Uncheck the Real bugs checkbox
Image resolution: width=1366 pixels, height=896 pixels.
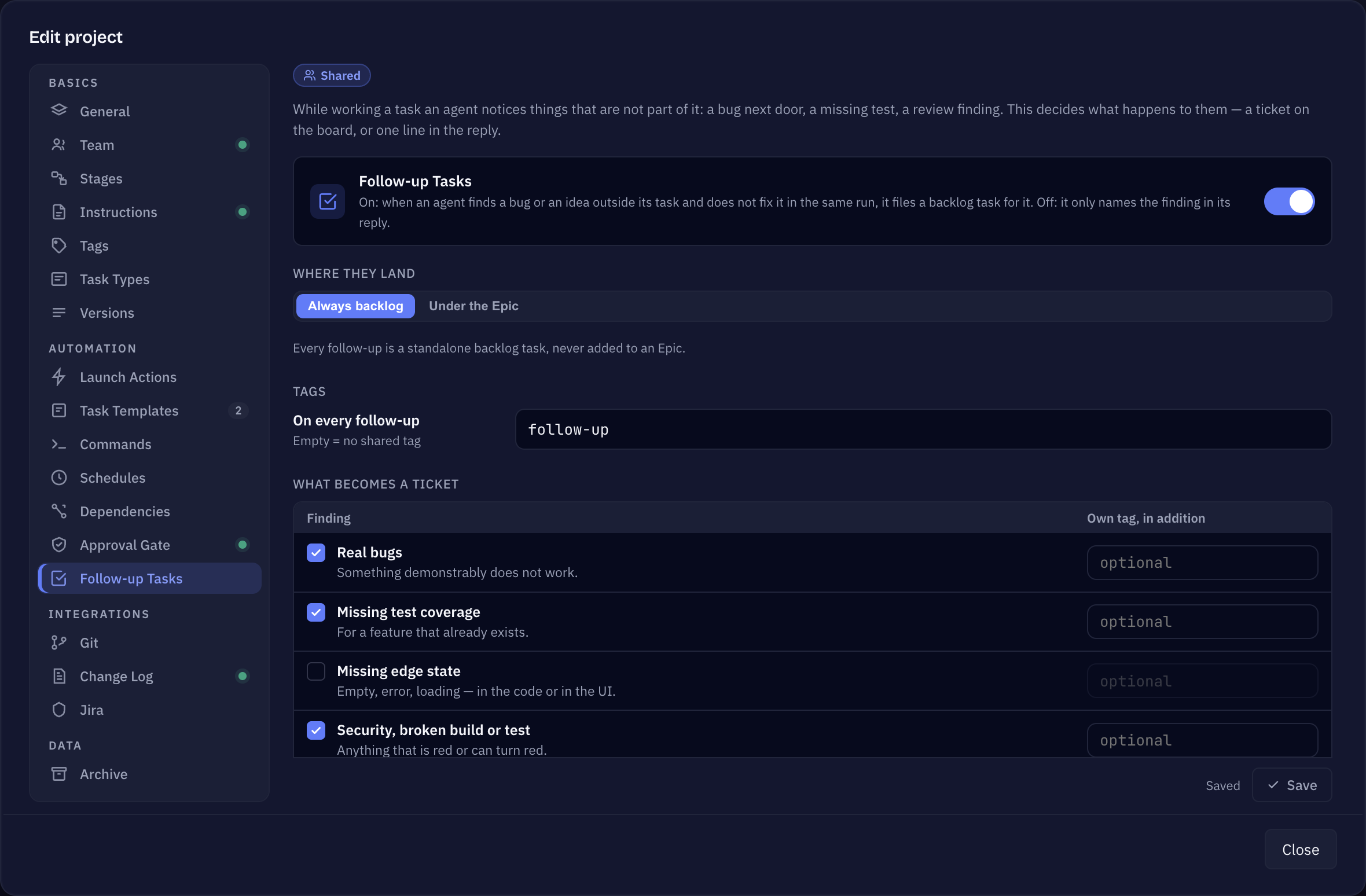316,553
